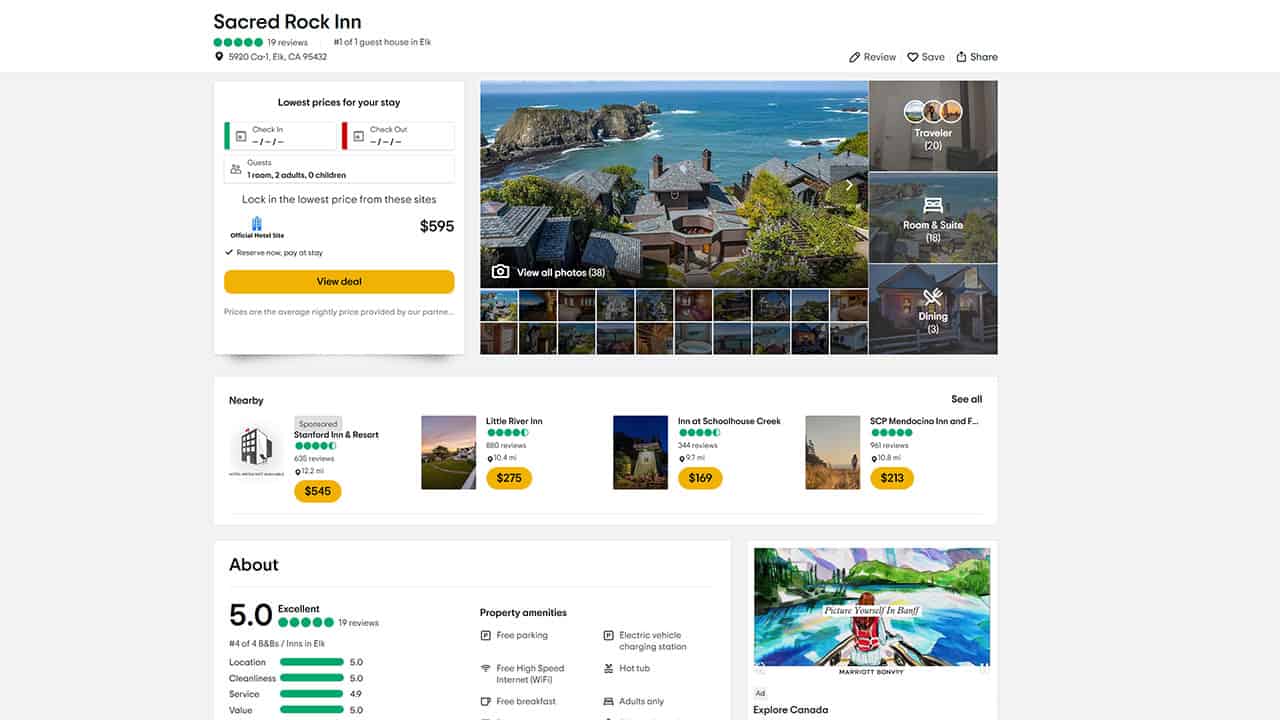Click the Official Hotel Site logo
The height and width of the screenshot is (720, 1280).
click(257, 227)
